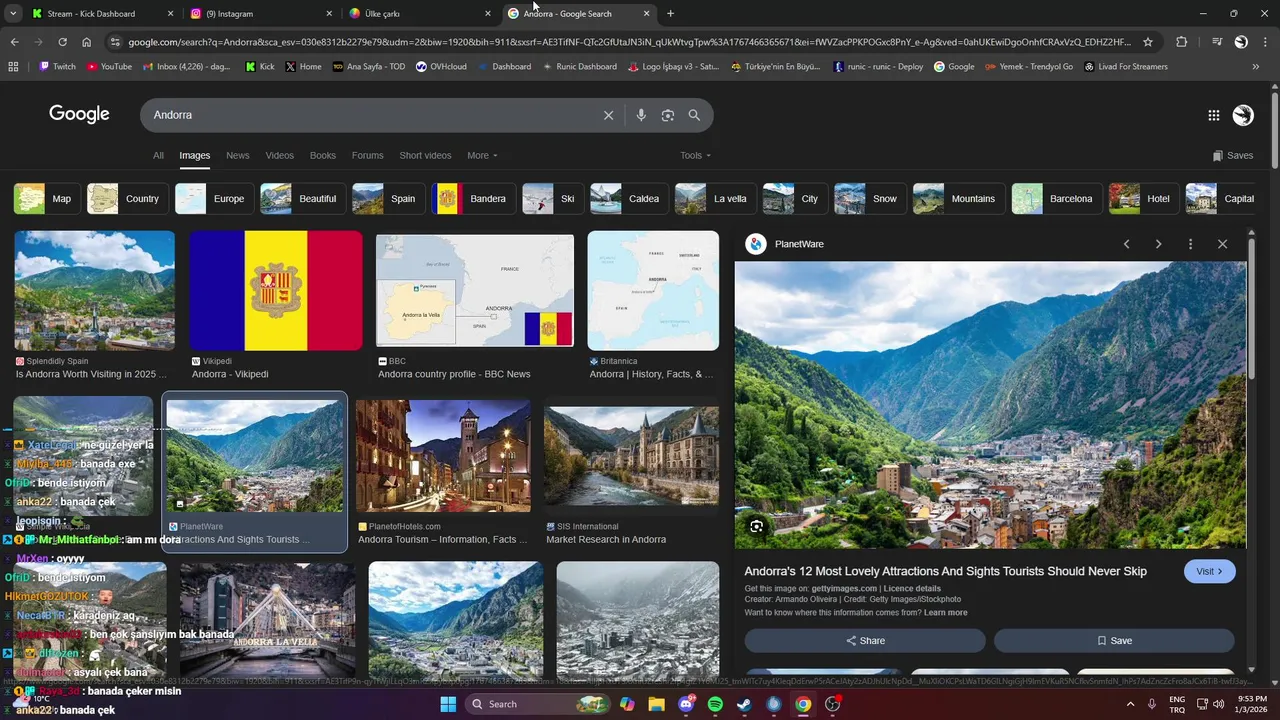The width and height of the screenshot is (1280, 720).
Task: Open Twitch bookmark
Action: [57, 67]
